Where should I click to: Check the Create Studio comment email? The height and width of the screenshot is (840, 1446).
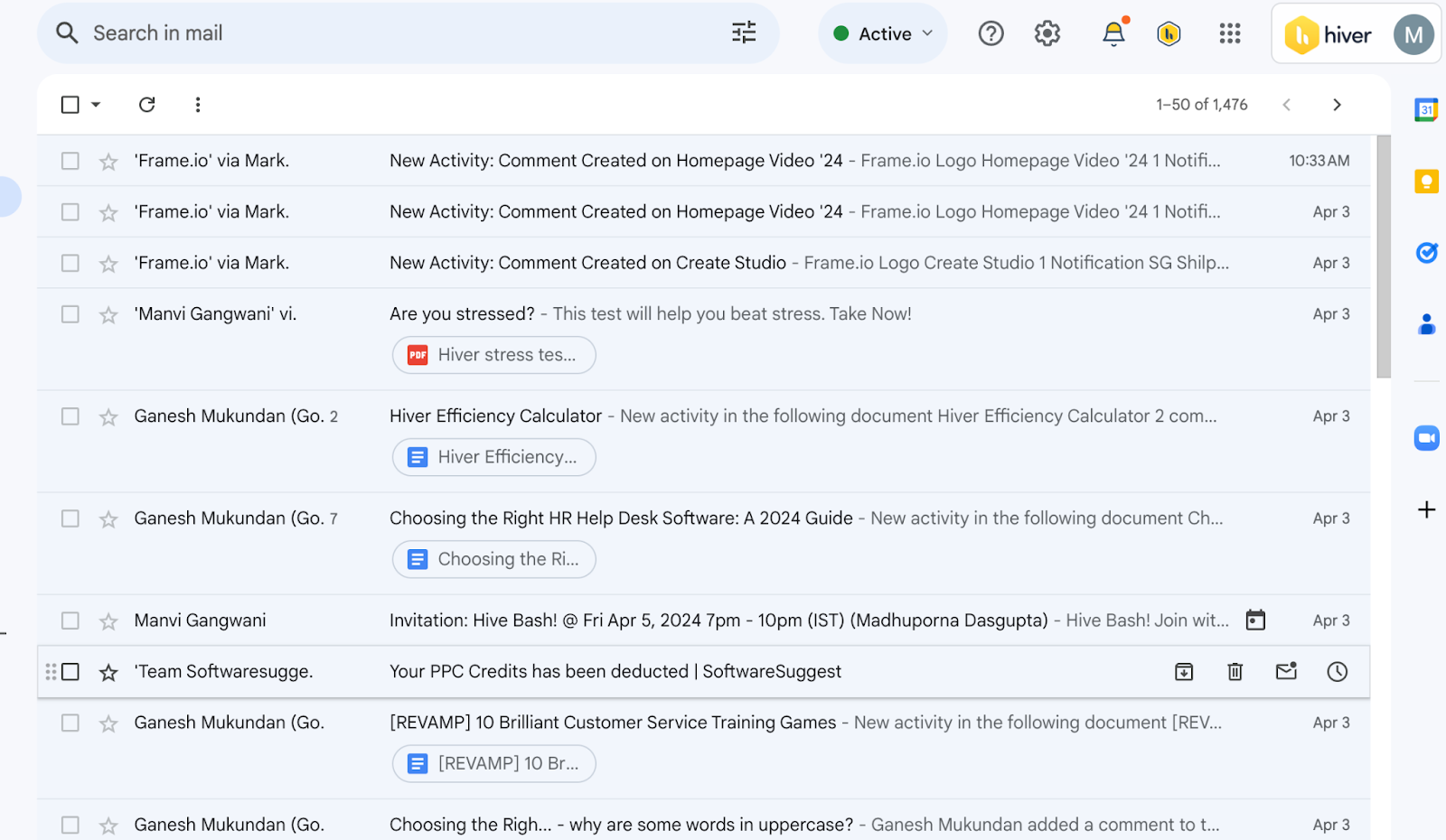[x=70, y=263]
